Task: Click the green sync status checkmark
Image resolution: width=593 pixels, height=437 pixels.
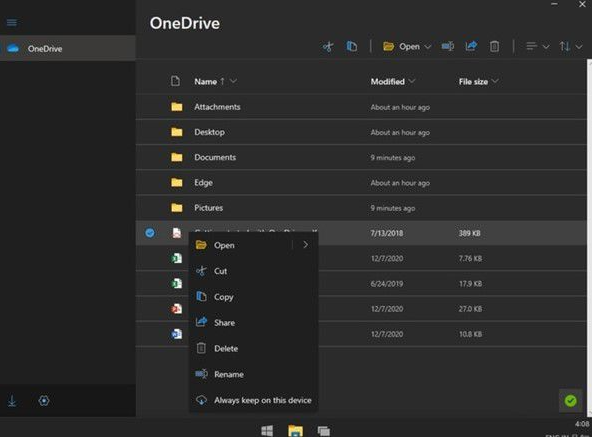Action: click(x=570, y=400)
